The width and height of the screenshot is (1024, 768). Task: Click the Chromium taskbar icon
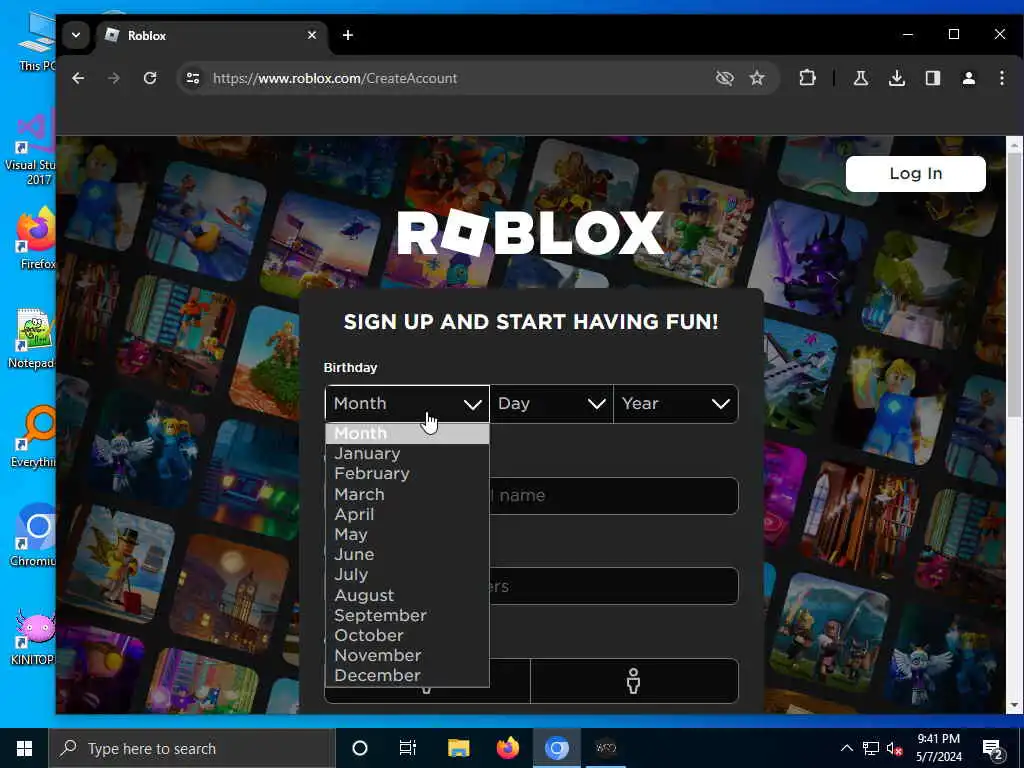[x=556, y=748]
